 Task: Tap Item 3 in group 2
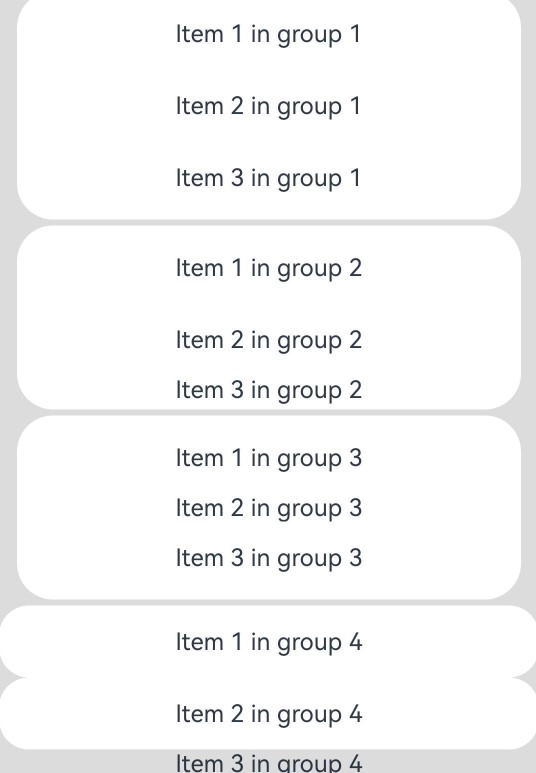269,391
